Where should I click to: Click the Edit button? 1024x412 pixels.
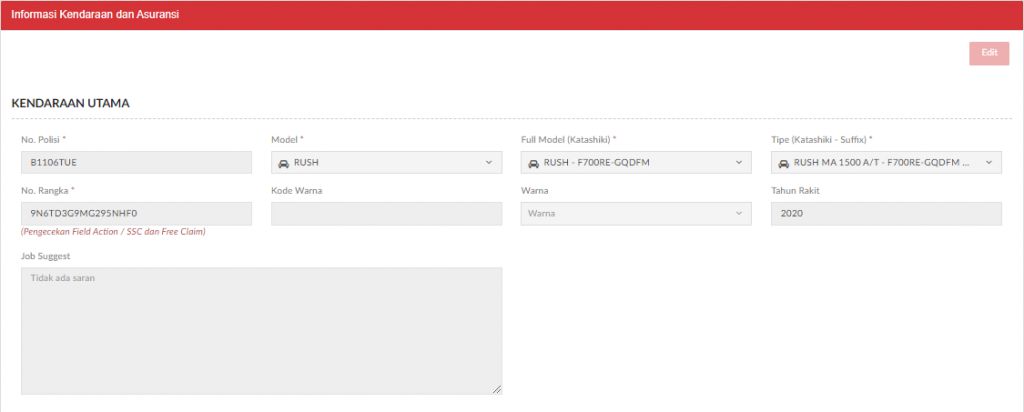(x=989, y=54)
